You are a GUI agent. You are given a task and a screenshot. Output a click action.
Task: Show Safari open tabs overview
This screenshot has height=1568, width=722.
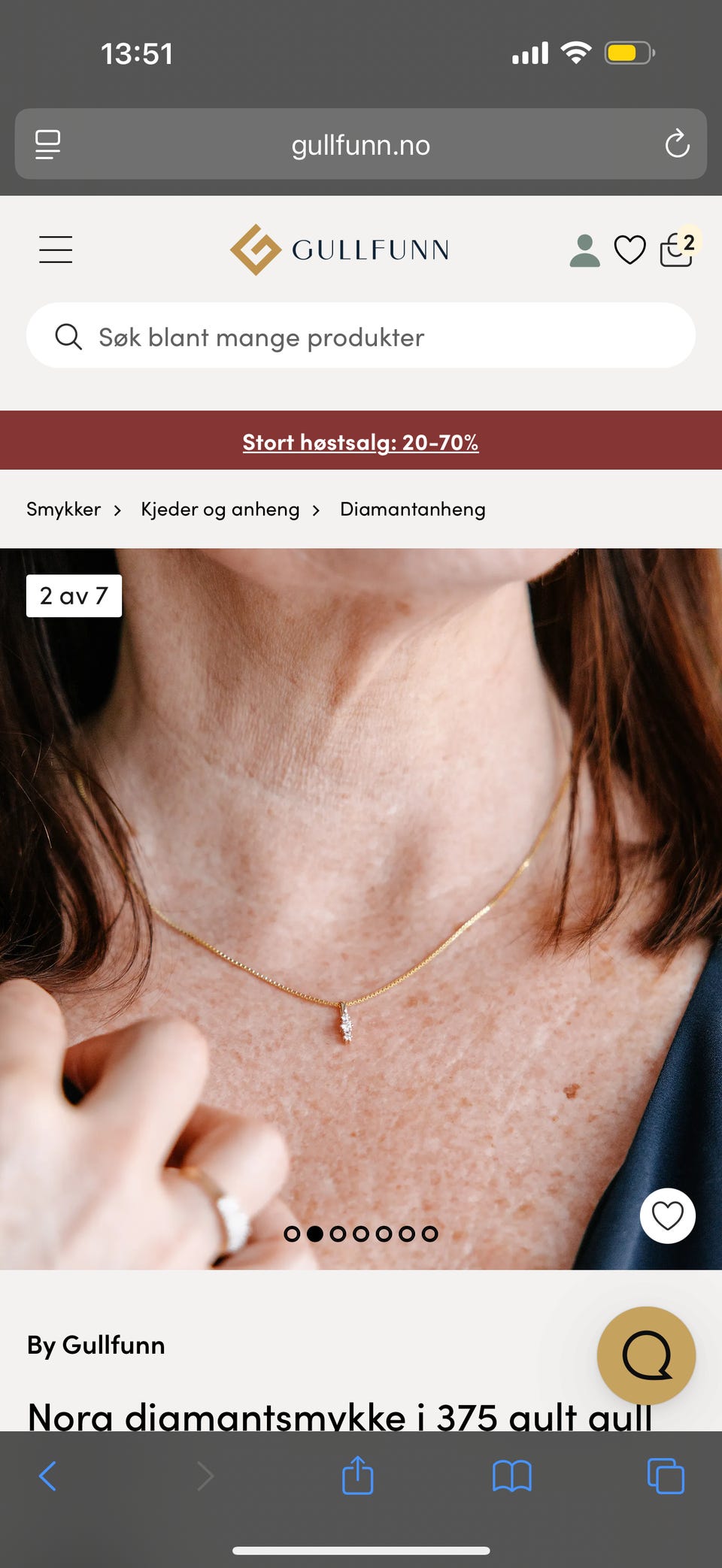[666, 1476]
